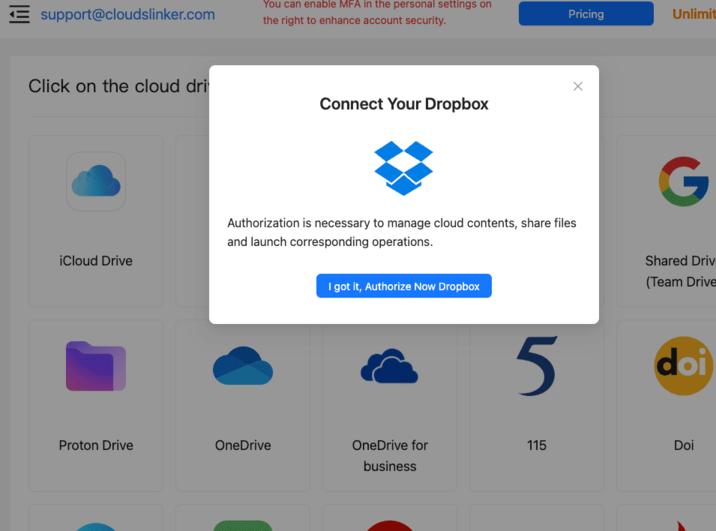Viewport: 716px width, 531px height.
Task: Click the I got it, Authorize Now Dropbox button
Action: click(x=404, y=286)
